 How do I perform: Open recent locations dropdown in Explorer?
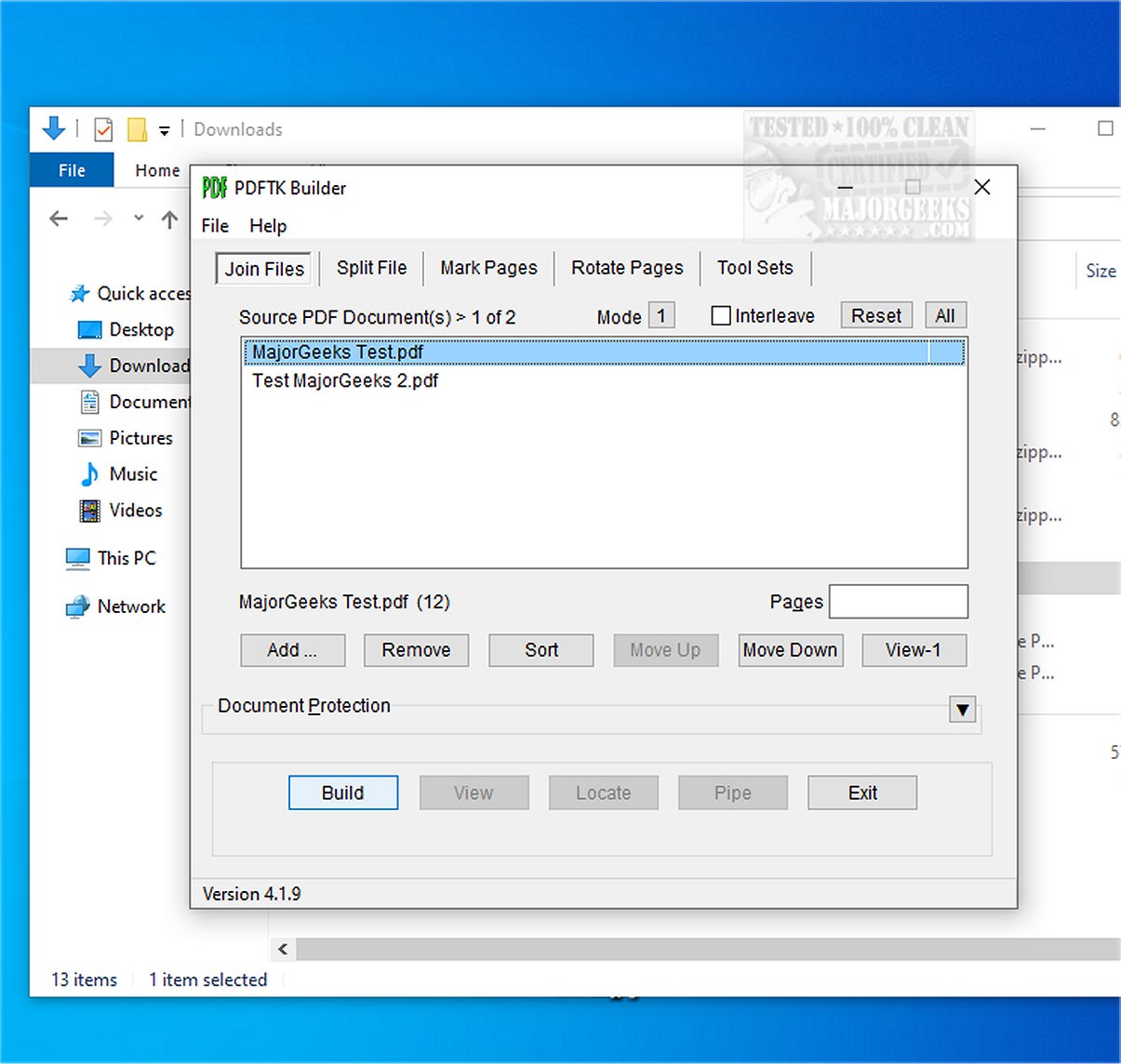(x=139, y=219)
